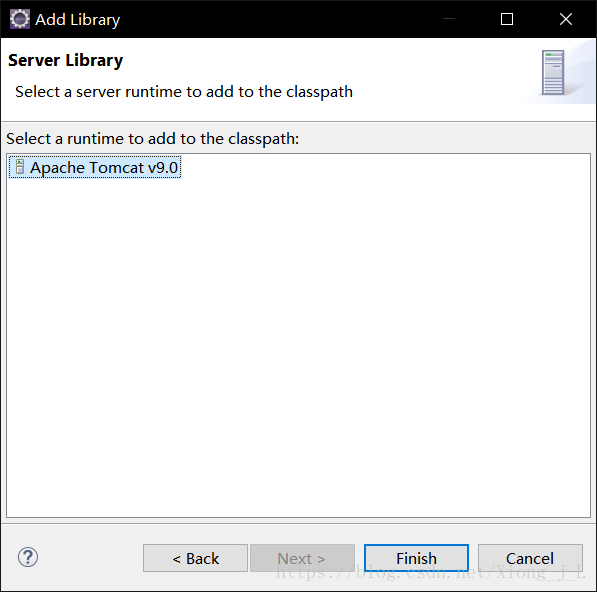Image resolution: width=597 pixels, height=592 pixels.
Task: Open help via question mark icon
Action: pos(28,557)
